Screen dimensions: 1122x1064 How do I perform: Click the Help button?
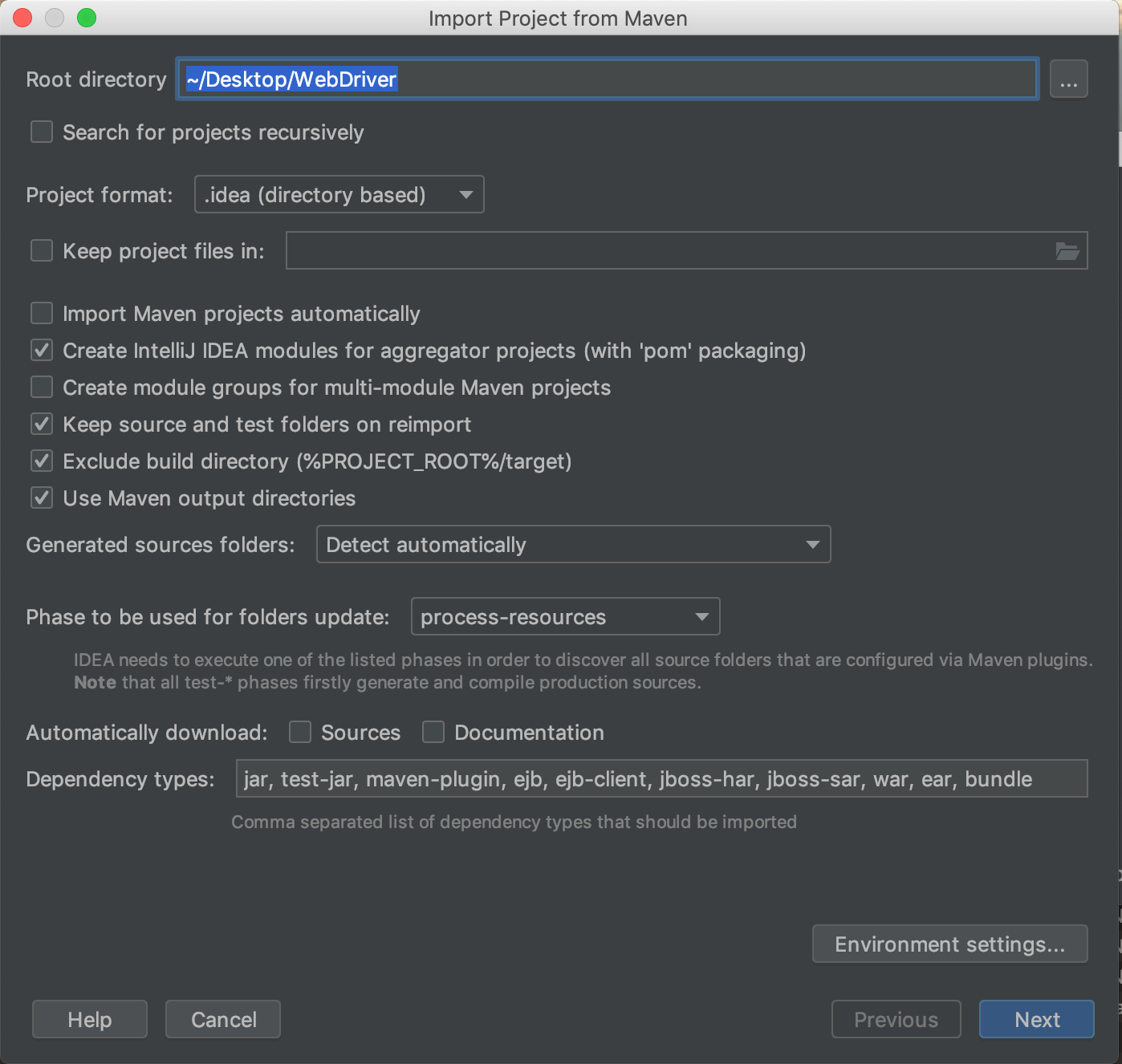[90, 1019]
